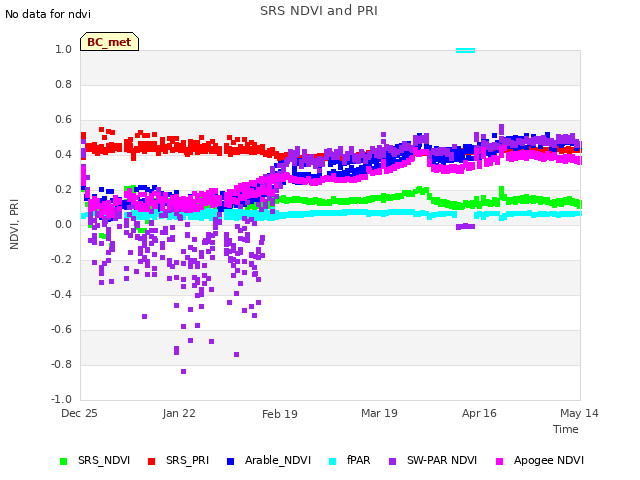
Task: Click the cyan fPAR legend swatch
Action: pos(333,461)
